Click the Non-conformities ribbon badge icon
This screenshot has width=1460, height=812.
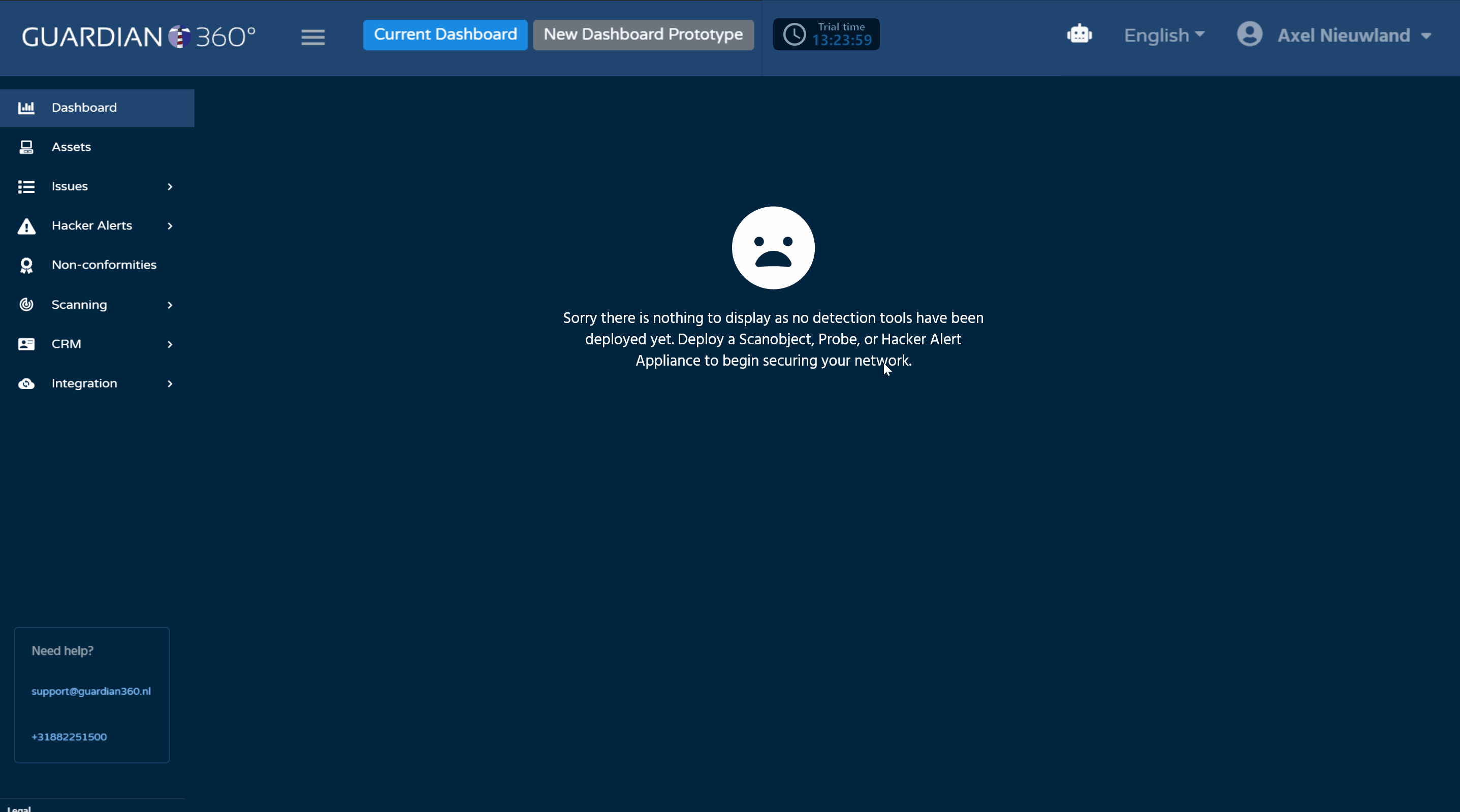coord(26,265)
